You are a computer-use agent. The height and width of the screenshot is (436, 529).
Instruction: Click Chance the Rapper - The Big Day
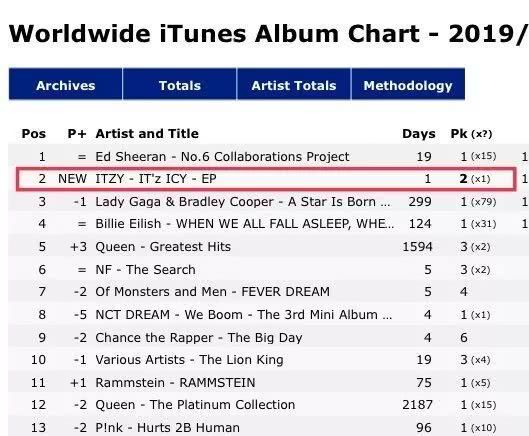click(199, 337)
